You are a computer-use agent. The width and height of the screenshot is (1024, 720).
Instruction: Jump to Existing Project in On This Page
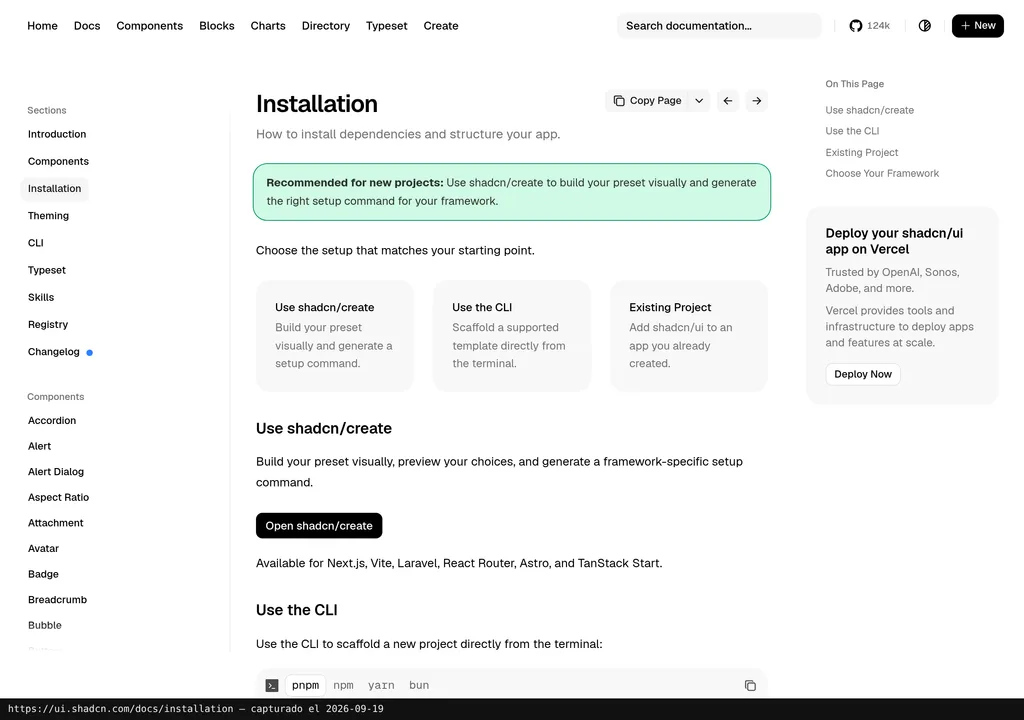(861, 152)
